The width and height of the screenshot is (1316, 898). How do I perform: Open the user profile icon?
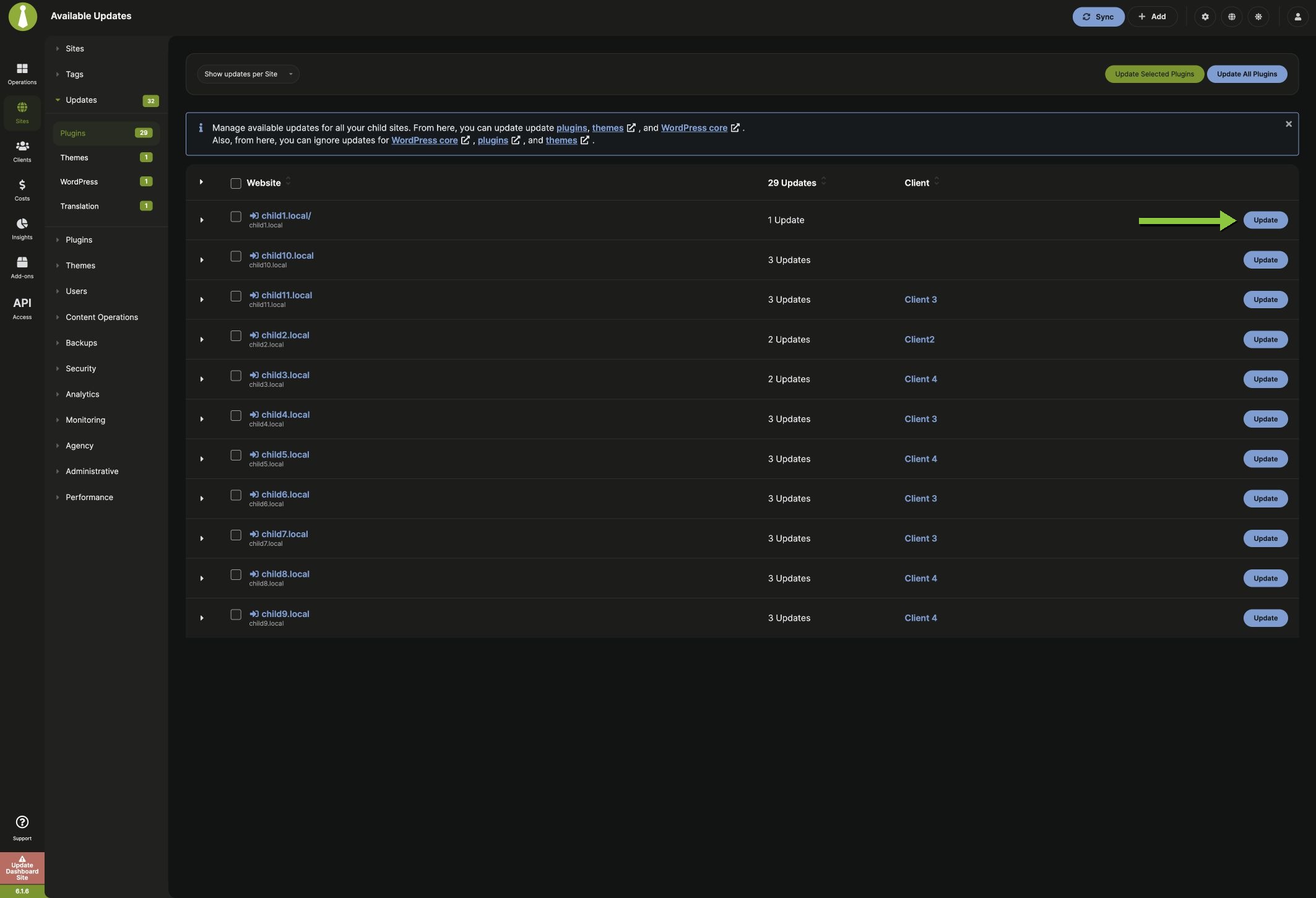[1297, 17]
